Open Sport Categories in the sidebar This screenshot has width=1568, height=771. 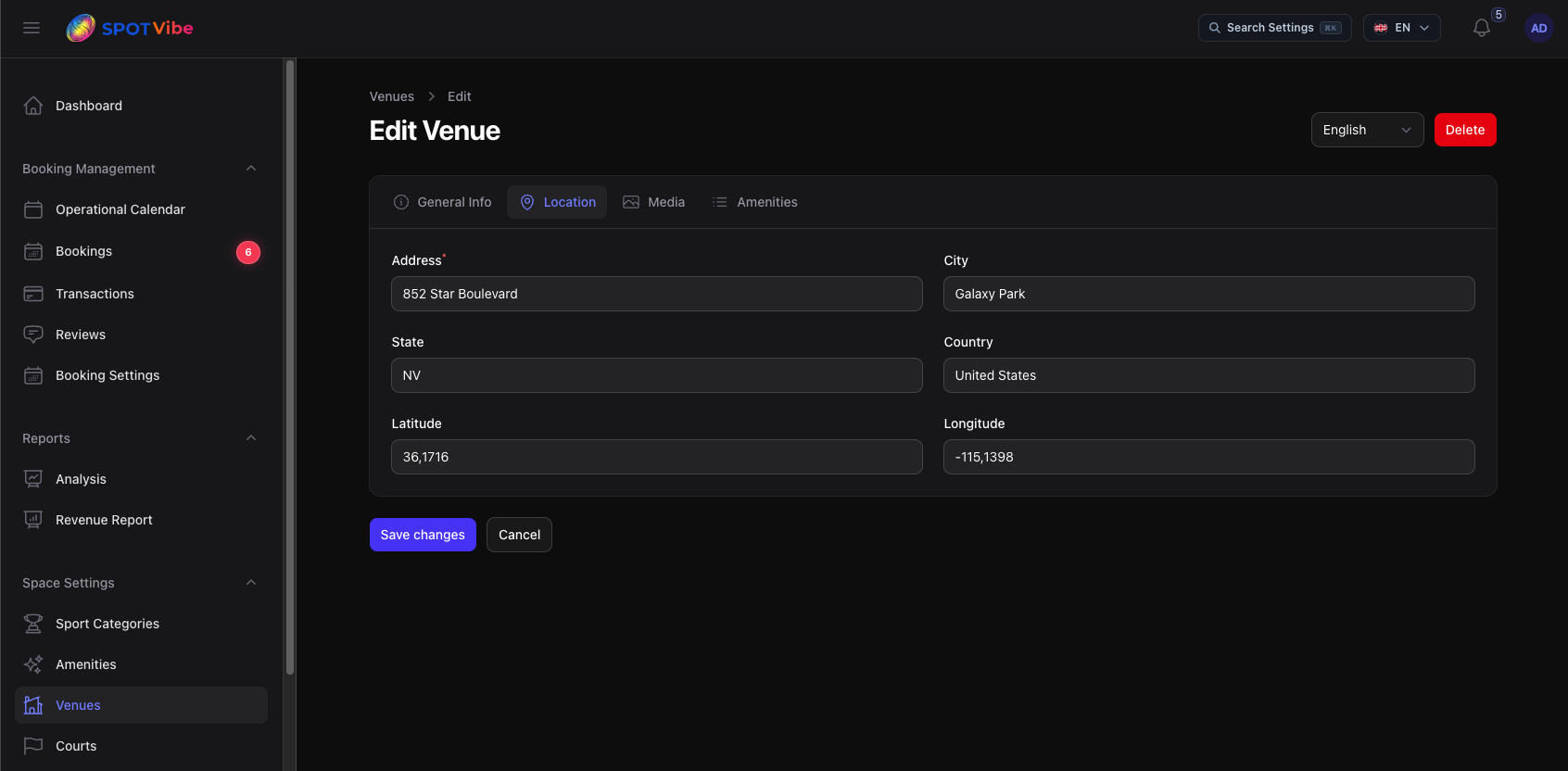[141, 624]
